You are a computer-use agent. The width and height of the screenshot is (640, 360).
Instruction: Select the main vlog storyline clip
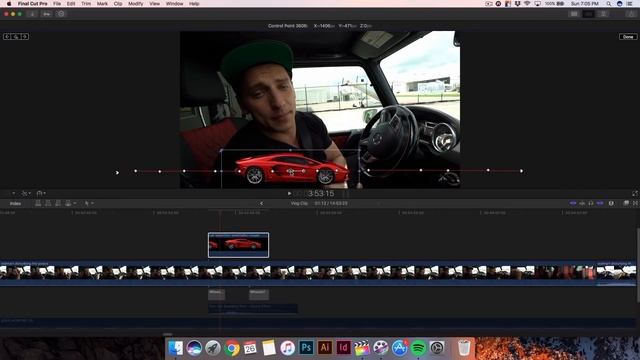tap(298, 273)
